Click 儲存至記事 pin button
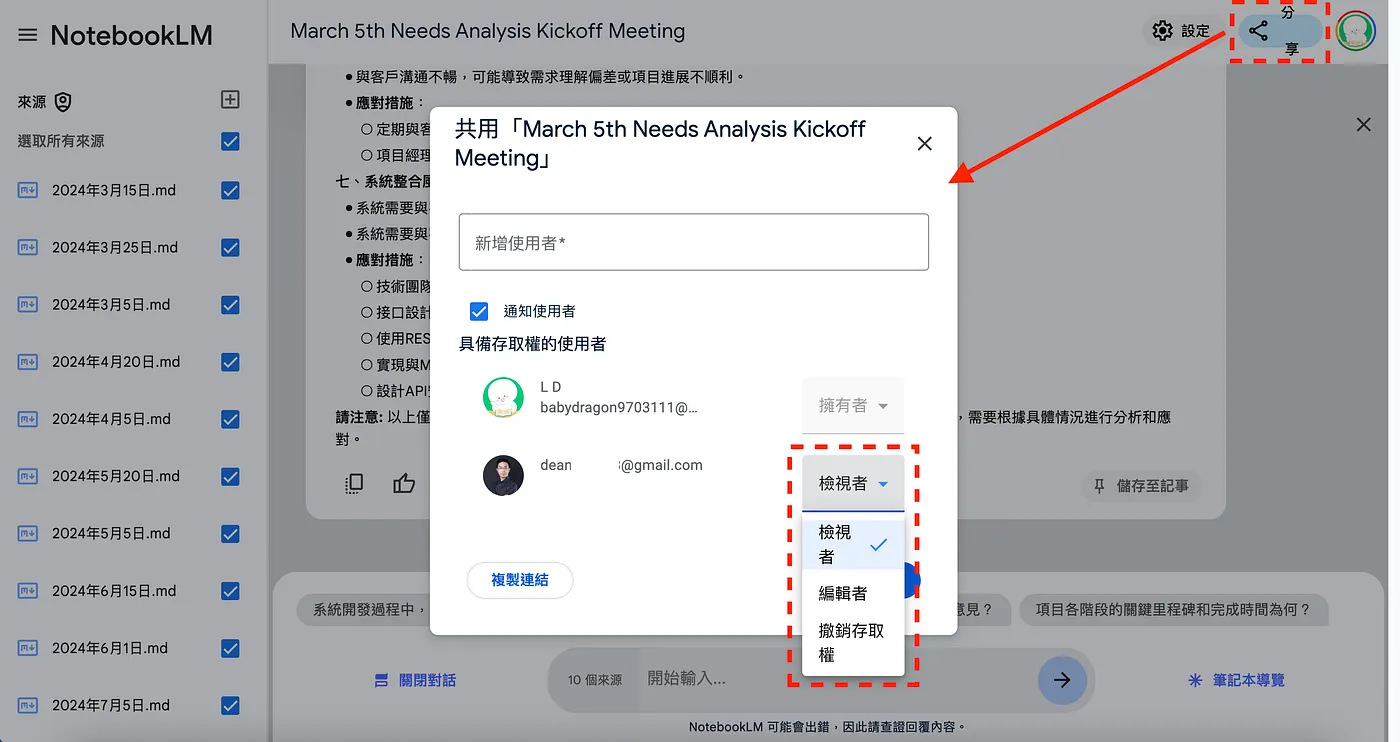This screenshot has height=742, width=1400. (1141, 486)
